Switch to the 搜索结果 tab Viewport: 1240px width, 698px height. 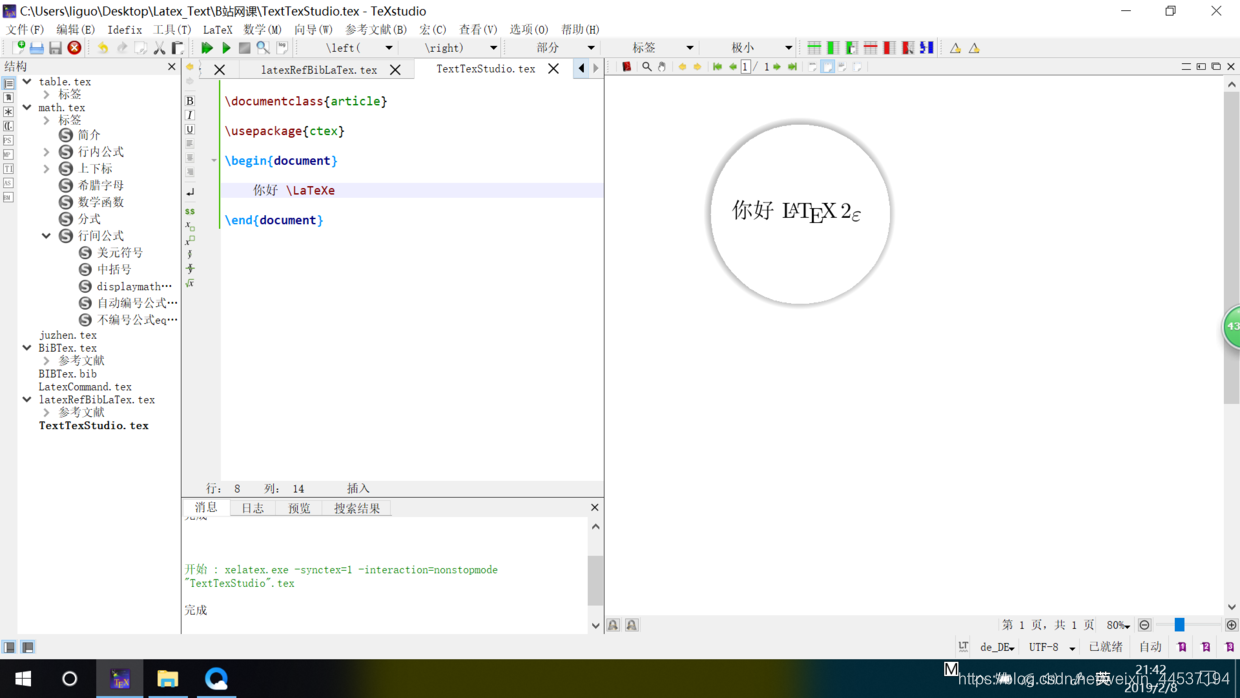pos(357,508)
